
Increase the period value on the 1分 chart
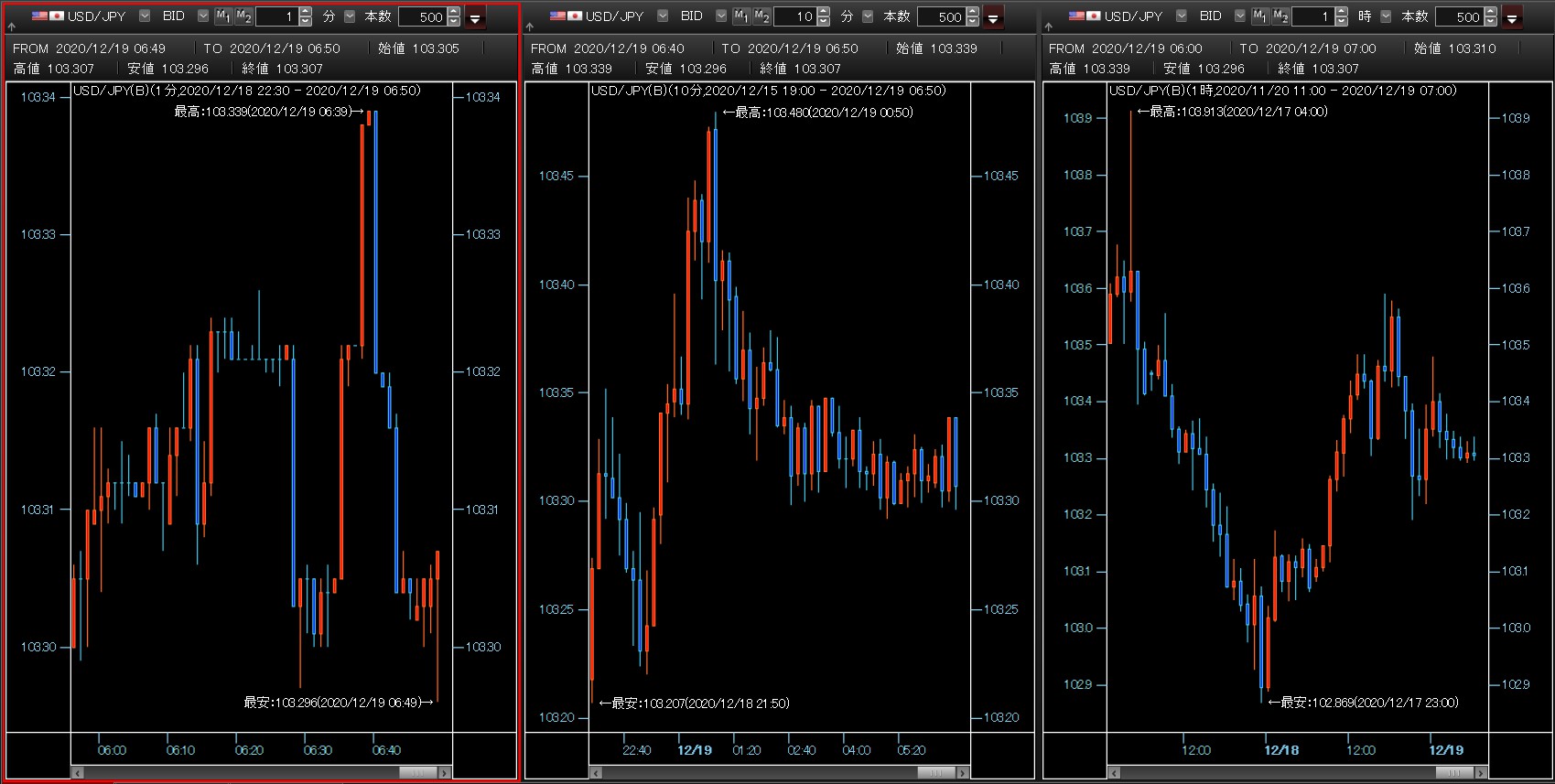point(306,12)
